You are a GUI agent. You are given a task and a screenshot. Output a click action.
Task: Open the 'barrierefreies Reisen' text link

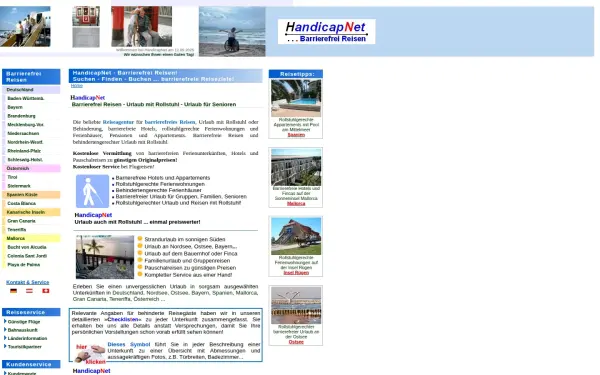(x=170, y=122)
